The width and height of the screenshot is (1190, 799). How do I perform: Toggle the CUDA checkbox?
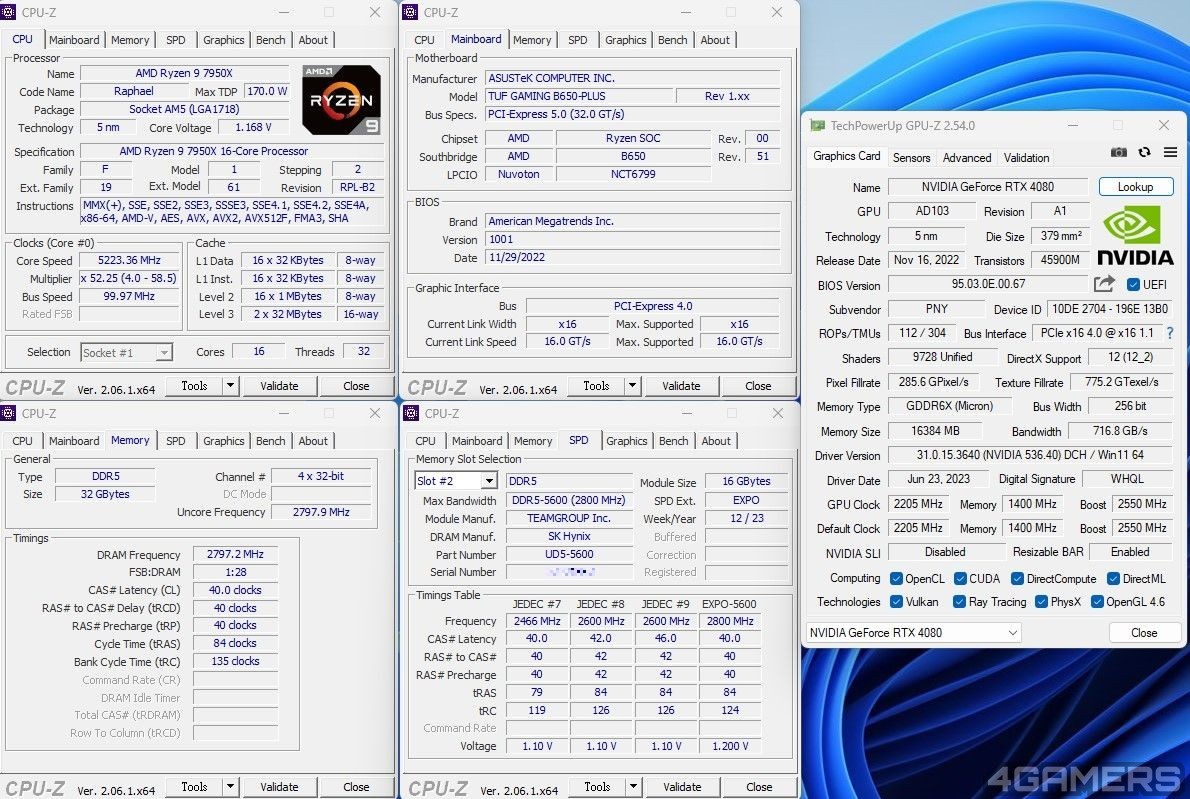(959, 578)
